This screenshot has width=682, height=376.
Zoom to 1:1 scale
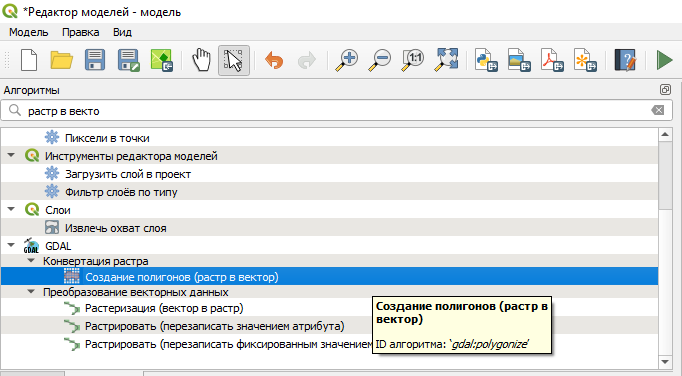[x=412, y=60]
